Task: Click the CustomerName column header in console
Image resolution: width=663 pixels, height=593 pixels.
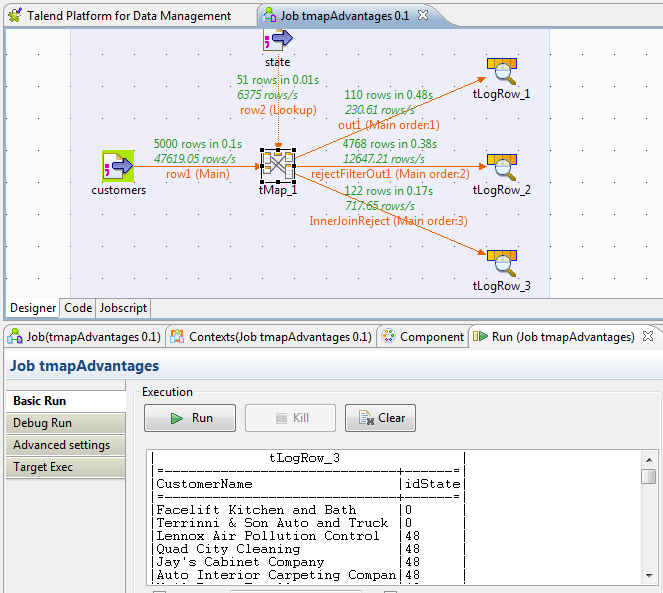Action: click(204, 483)
